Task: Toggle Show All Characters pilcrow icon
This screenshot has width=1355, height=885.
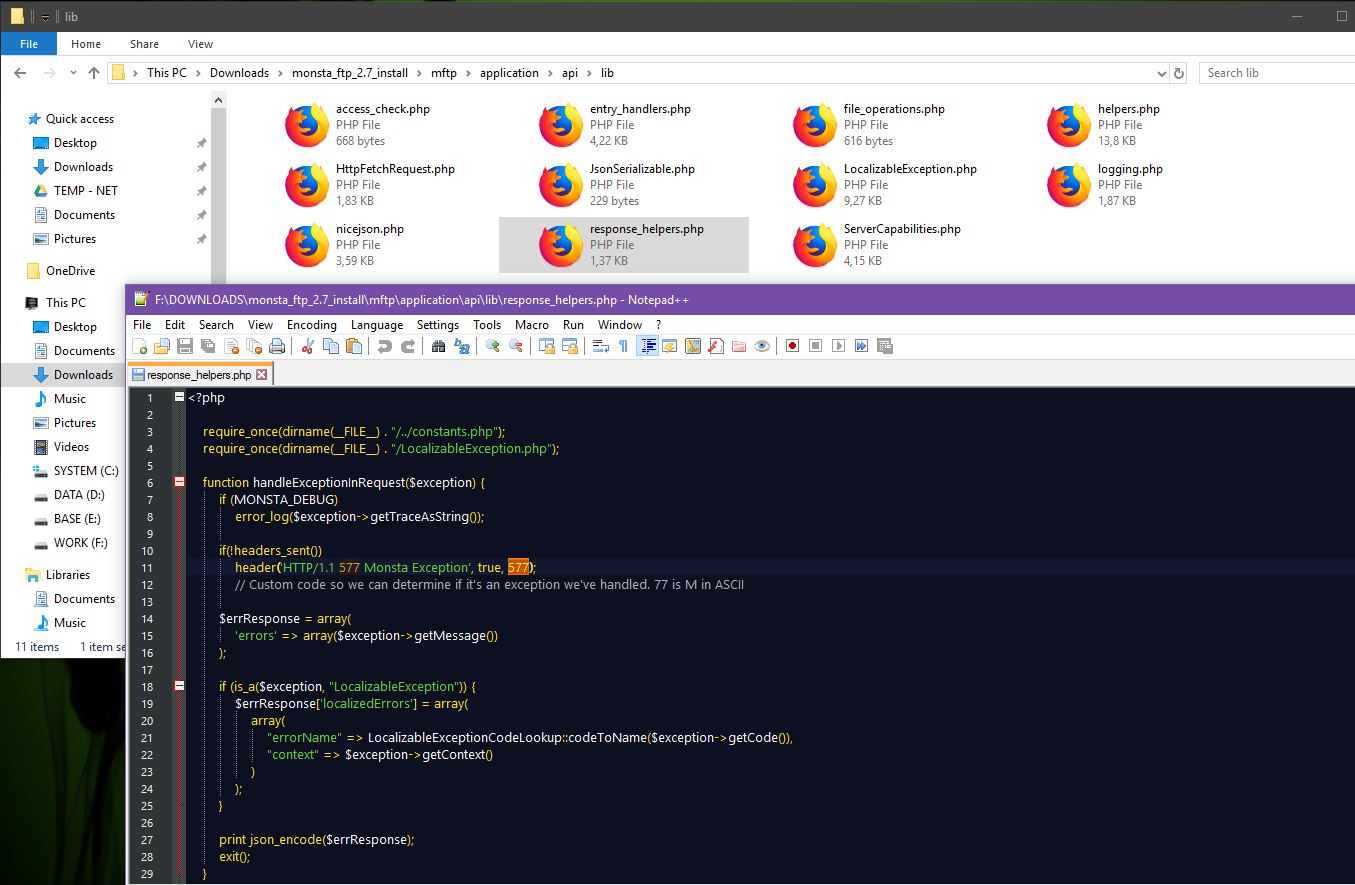Action: tap(623, 346)
